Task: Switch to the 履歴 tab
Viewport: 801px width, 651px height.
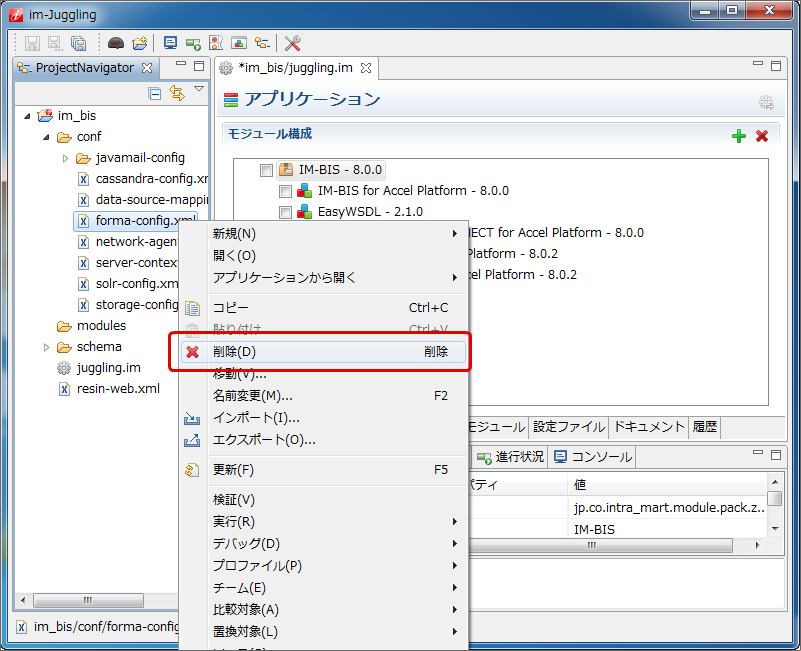Action: (x=704, y=427)
